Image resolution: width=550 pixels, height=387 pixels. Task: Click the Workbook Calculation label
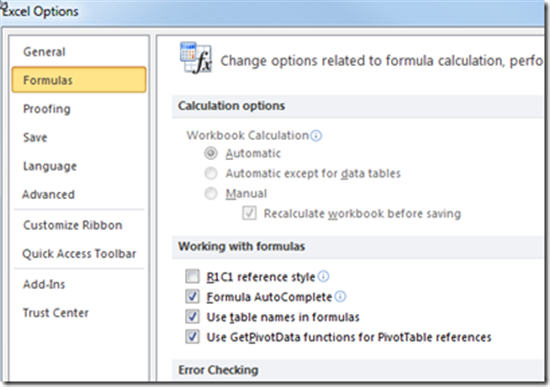click(248, 135)
